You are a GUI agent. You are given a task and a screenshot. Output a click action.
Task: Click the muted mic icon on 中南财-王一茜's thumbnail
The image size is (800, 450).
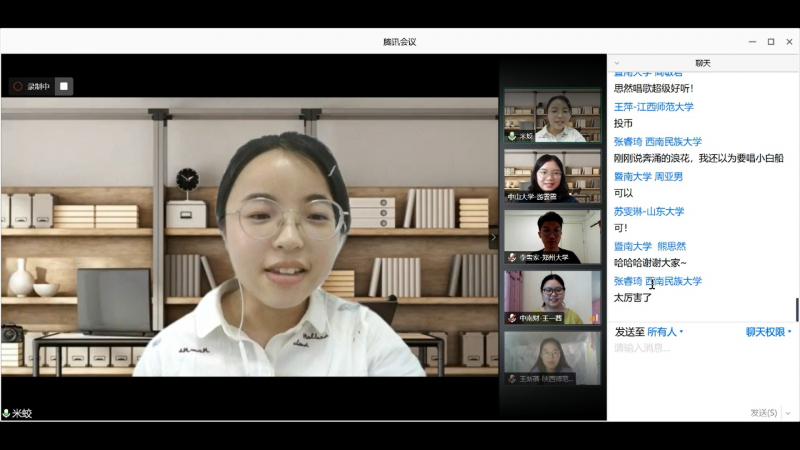pyautogui.click(x=512, y=318)
